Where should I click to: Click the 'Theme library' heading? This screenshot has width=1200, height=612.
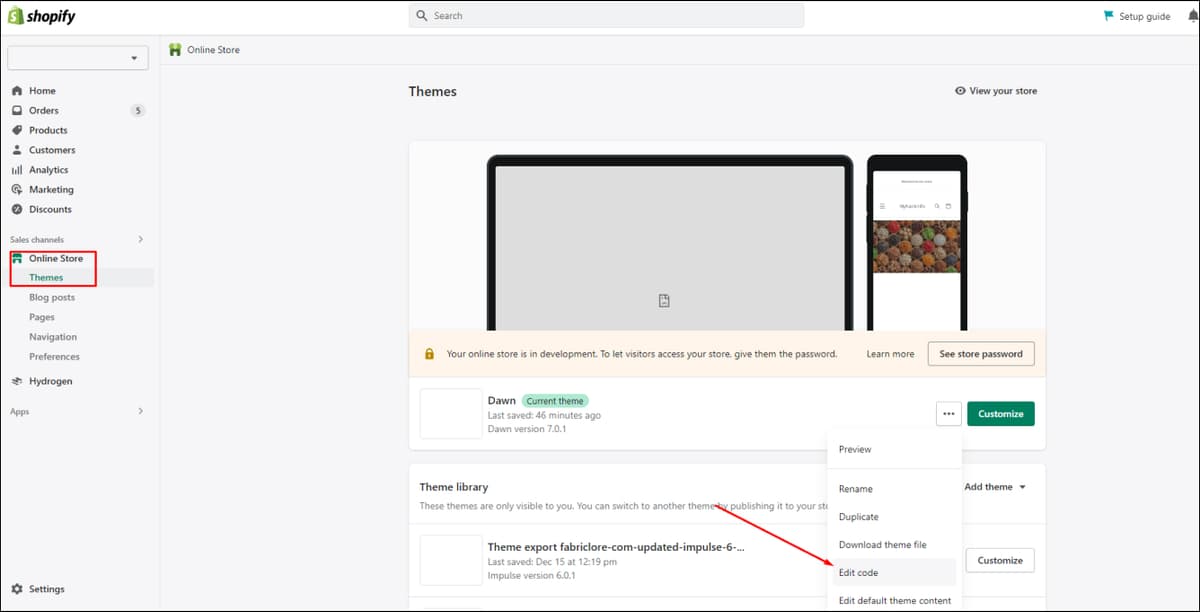454,487
